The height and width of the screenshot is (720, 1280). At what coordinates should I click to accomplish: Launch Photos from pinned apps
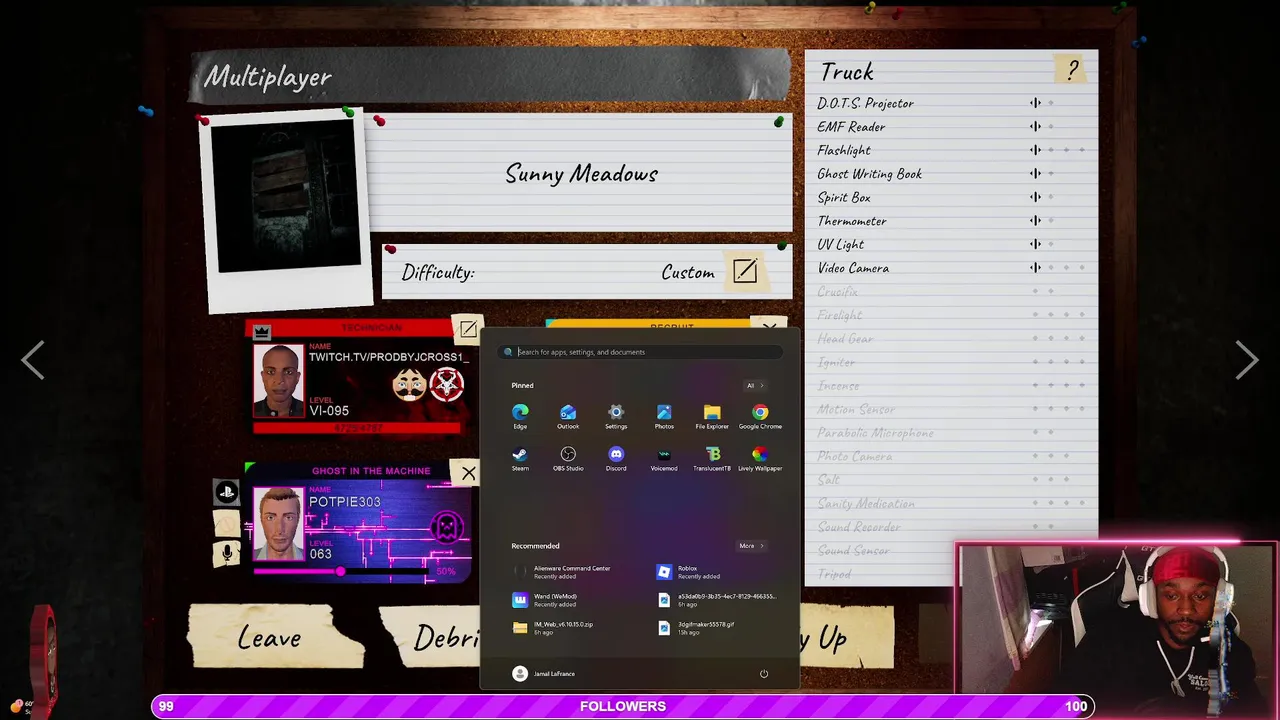coord(664,417)
